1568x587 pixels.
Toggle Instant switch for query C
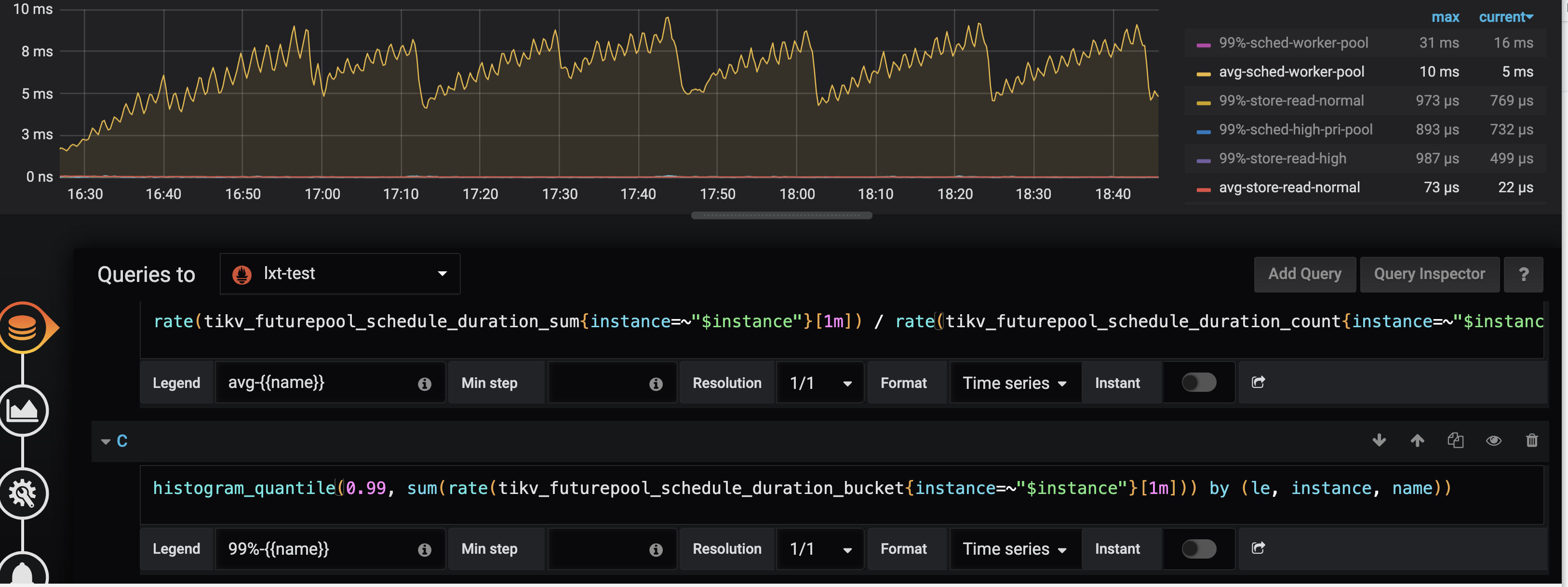(1198, 548)
